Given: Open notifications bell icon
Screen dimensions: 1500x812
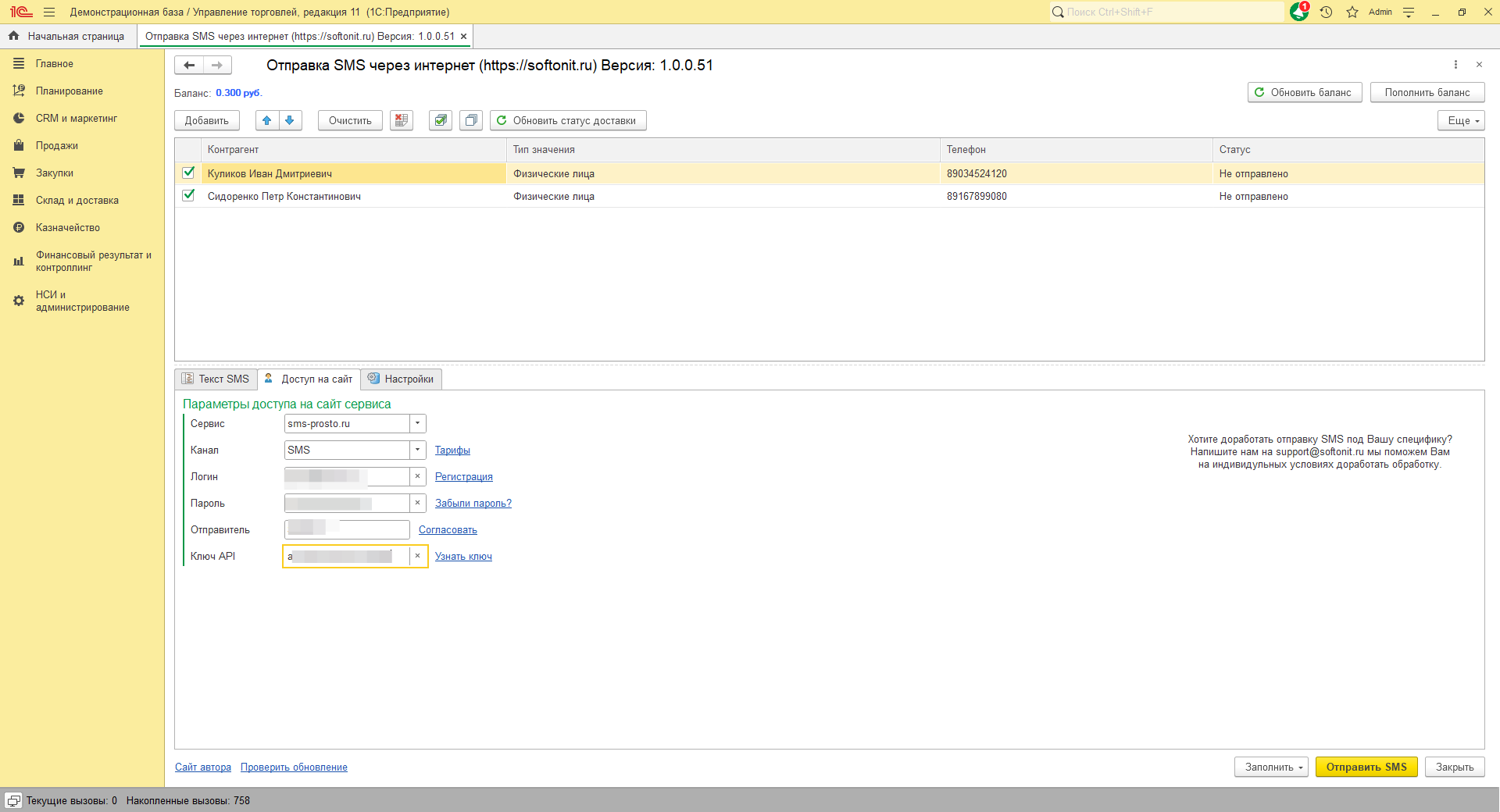Looking at the screenshot, I should tap(1298, 12).
